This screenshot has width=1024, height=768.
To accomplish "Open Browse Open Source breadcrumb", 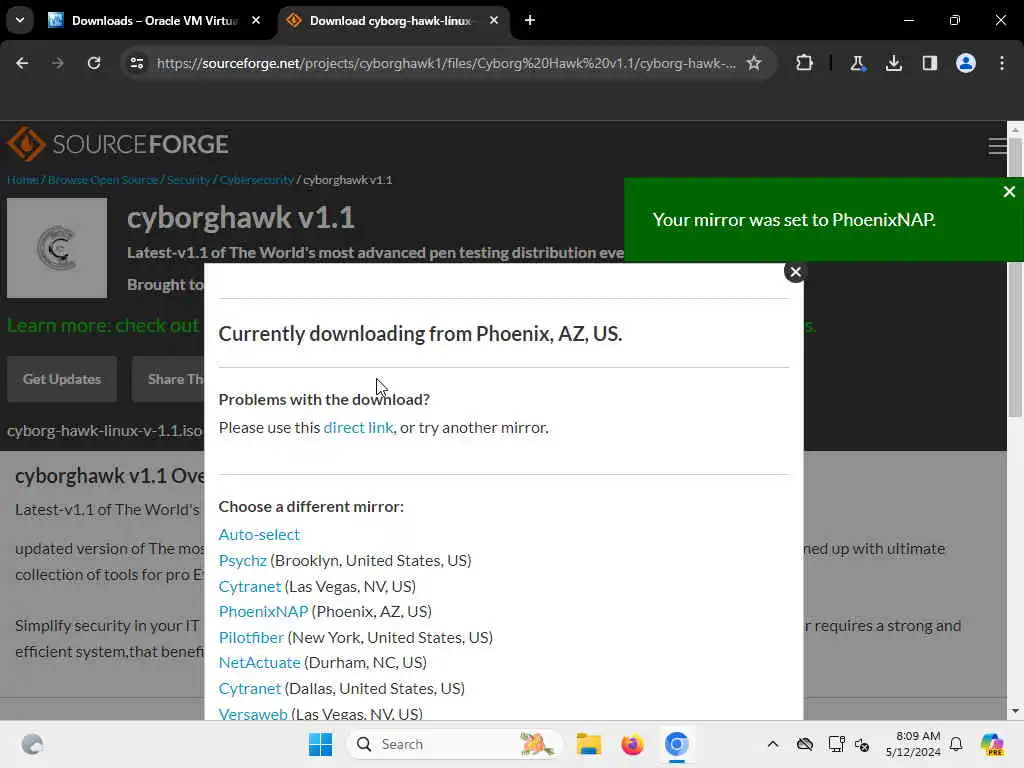I will (x=103, y=180).
